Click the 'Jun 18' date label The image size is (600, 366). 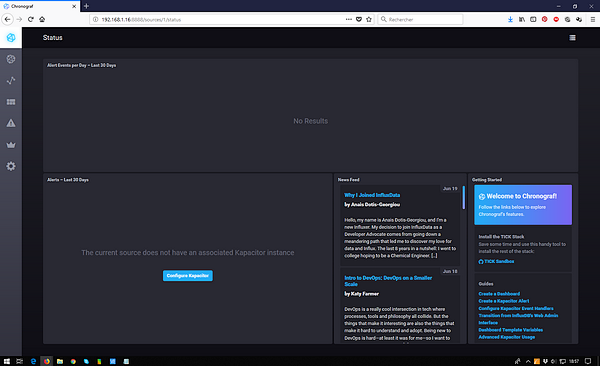[450, 271]
